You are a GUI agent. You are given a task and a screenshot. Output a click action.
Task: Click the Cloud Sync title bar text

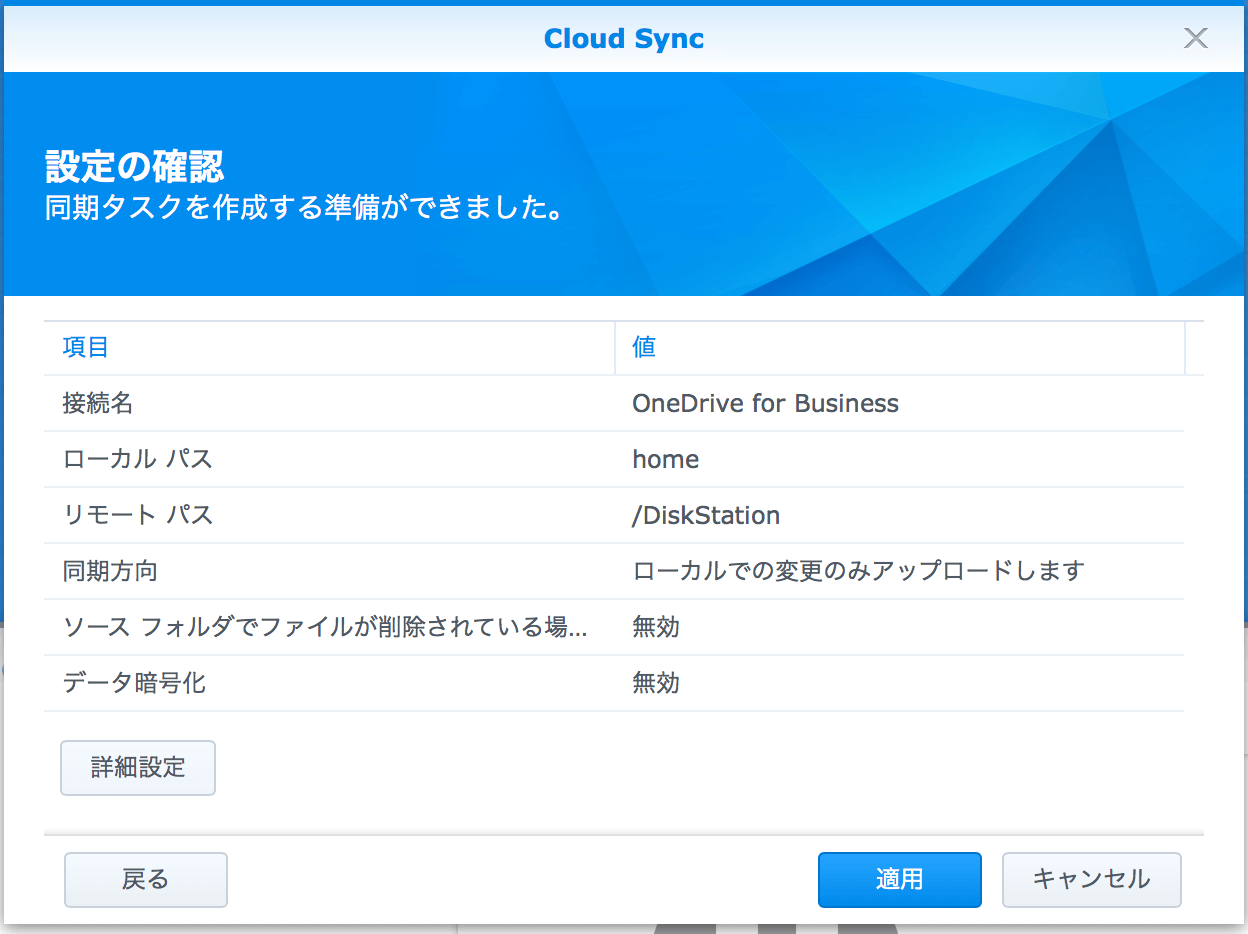pos(624,39)
